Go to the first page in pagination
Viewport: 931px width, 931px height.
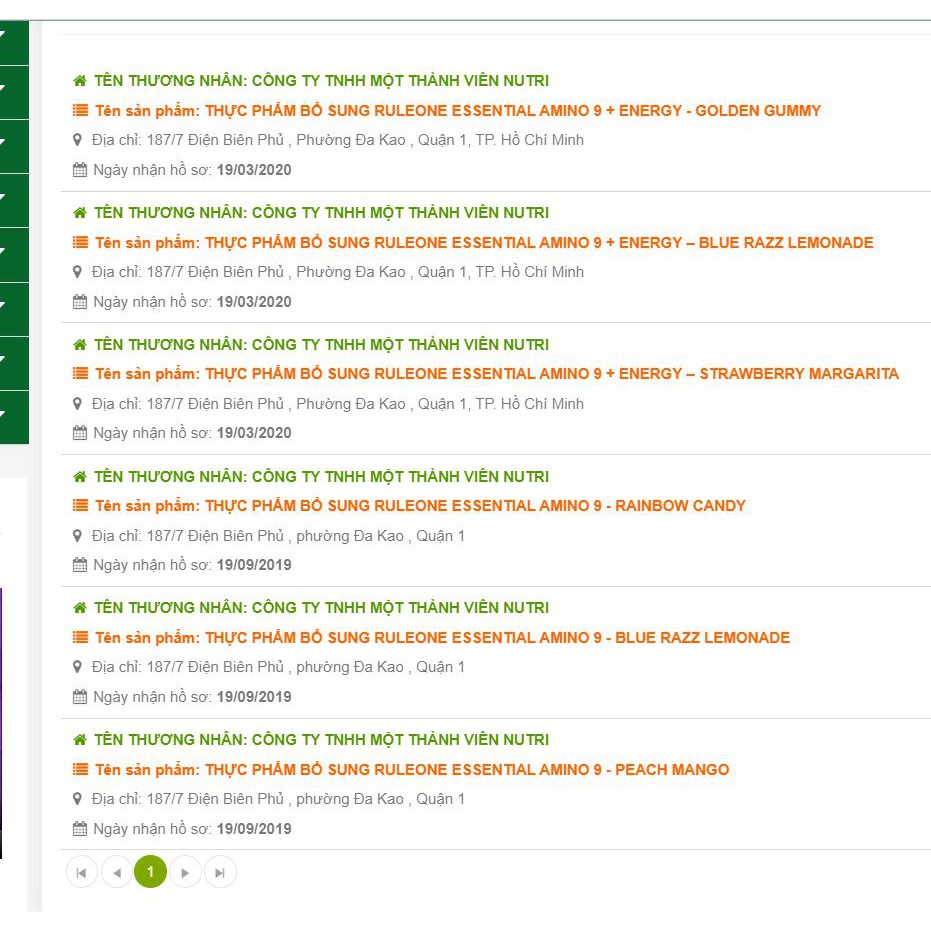coord(82,872)
